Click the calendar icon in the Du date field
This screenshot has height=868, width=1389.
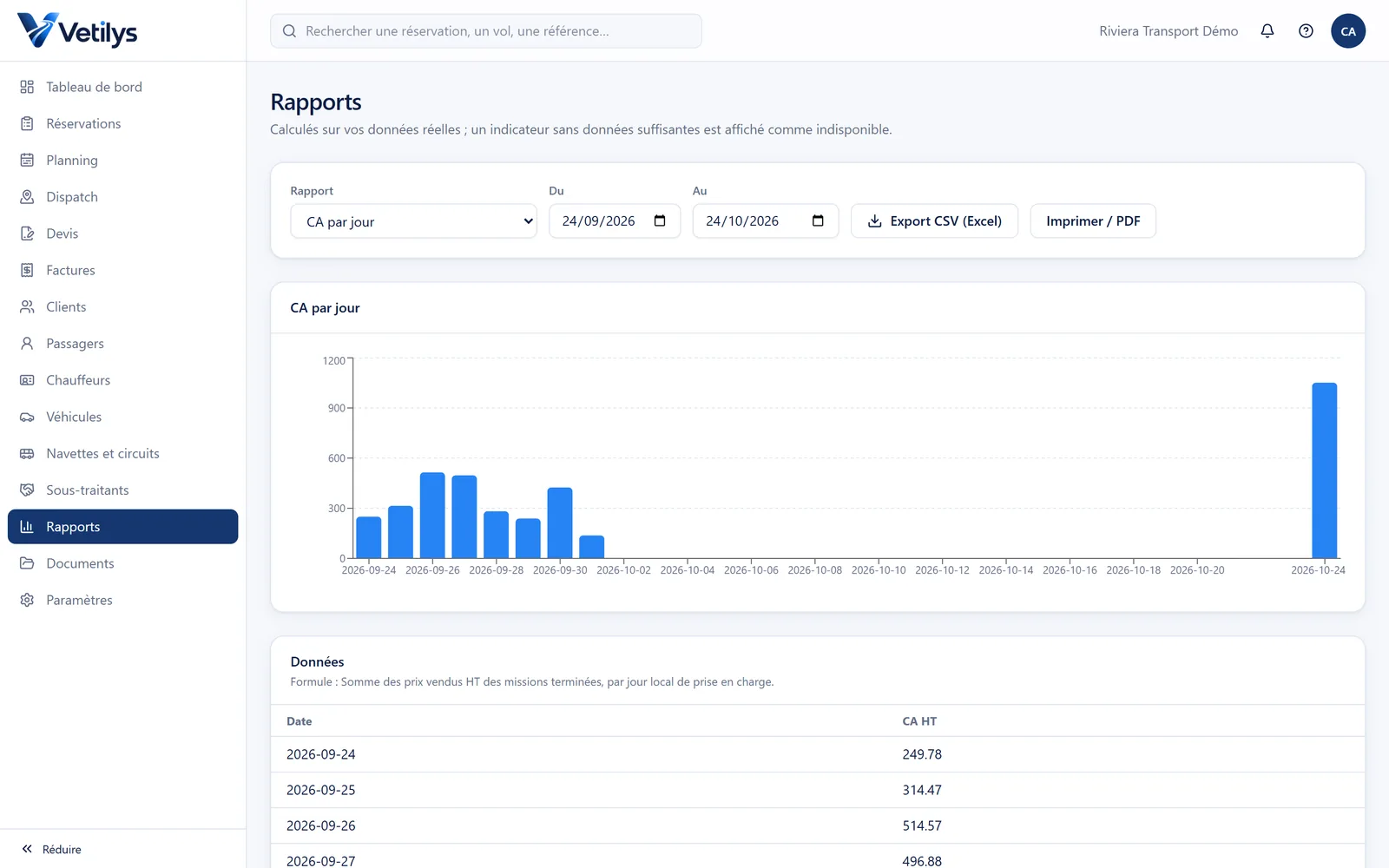pos(660,220)
